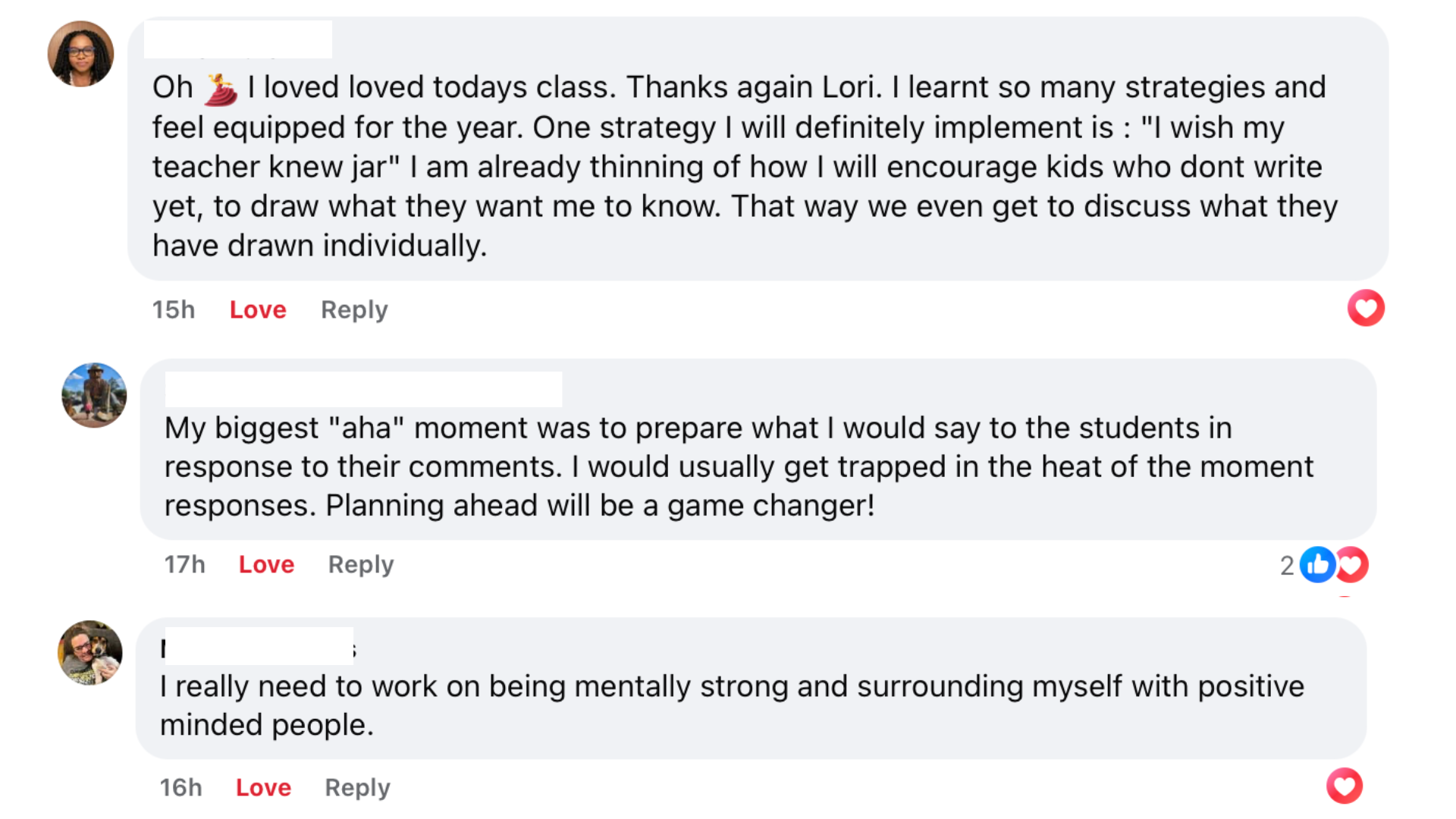Open the avatar of the commenter holding a dog
The width and height of the screenshot is (1456, 819).
[90, 653]
